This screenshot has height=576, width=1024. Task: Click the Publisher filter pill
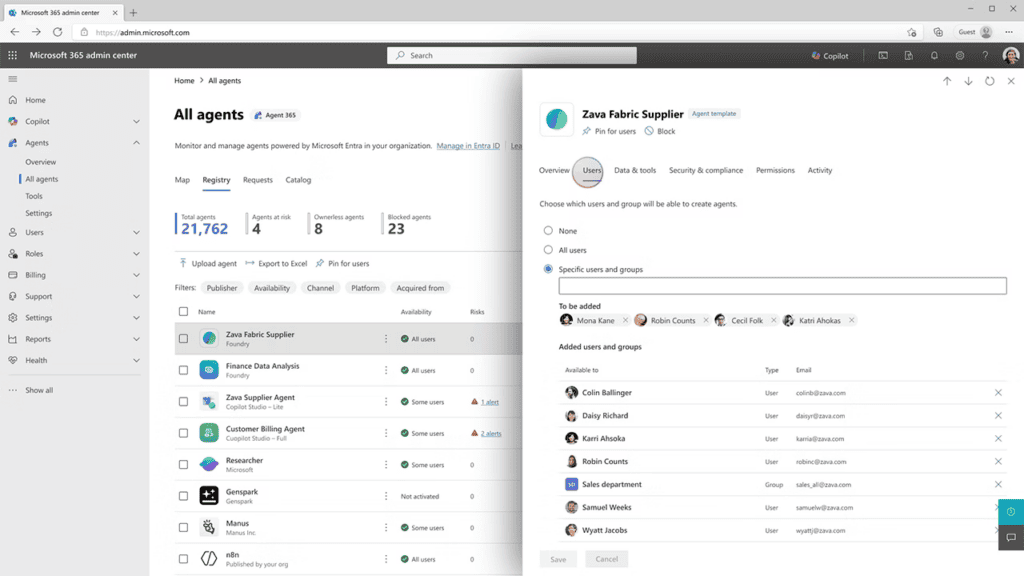tap(222, 288)
